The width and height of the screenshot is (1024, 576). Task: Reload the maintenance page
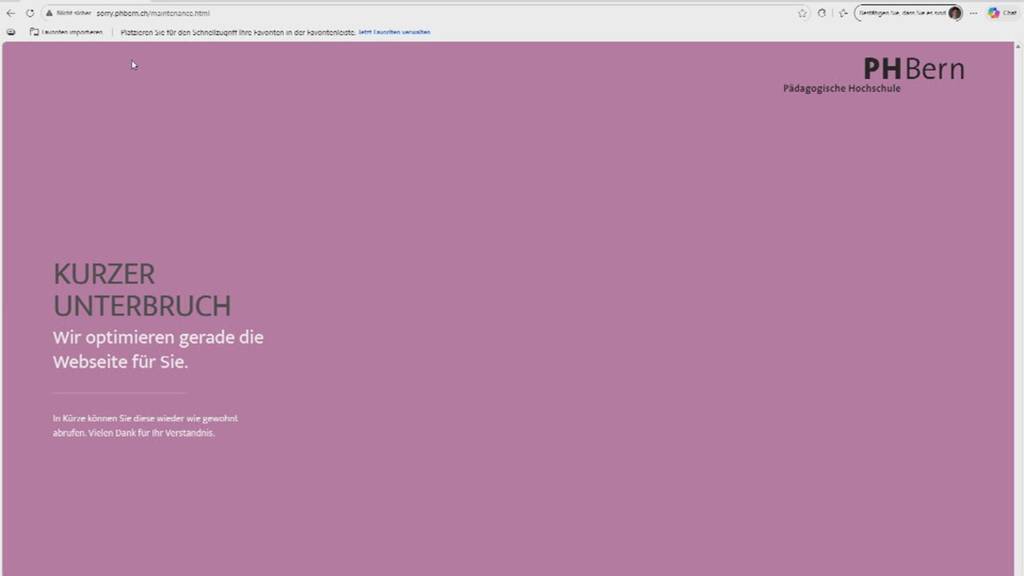click(30, 13)
